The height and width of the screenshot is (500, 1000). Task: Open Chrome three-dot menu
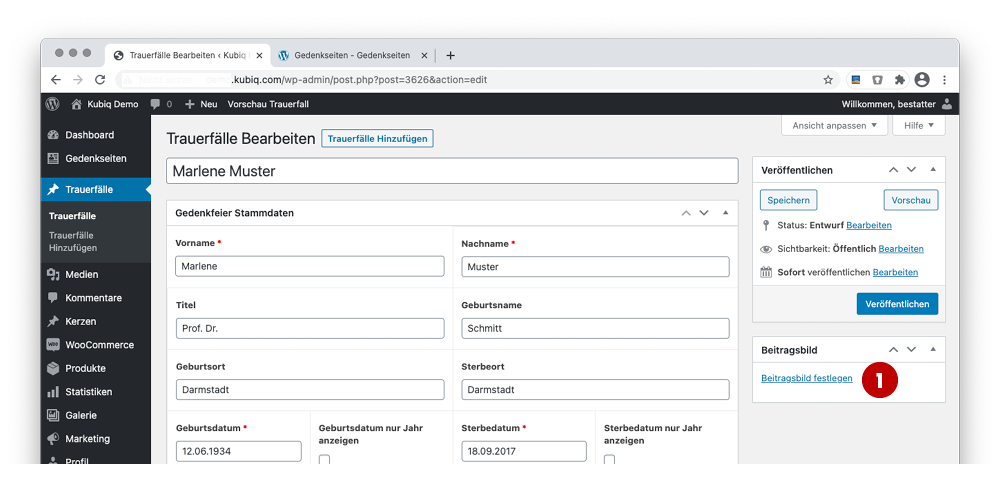[x=944, y=79]
